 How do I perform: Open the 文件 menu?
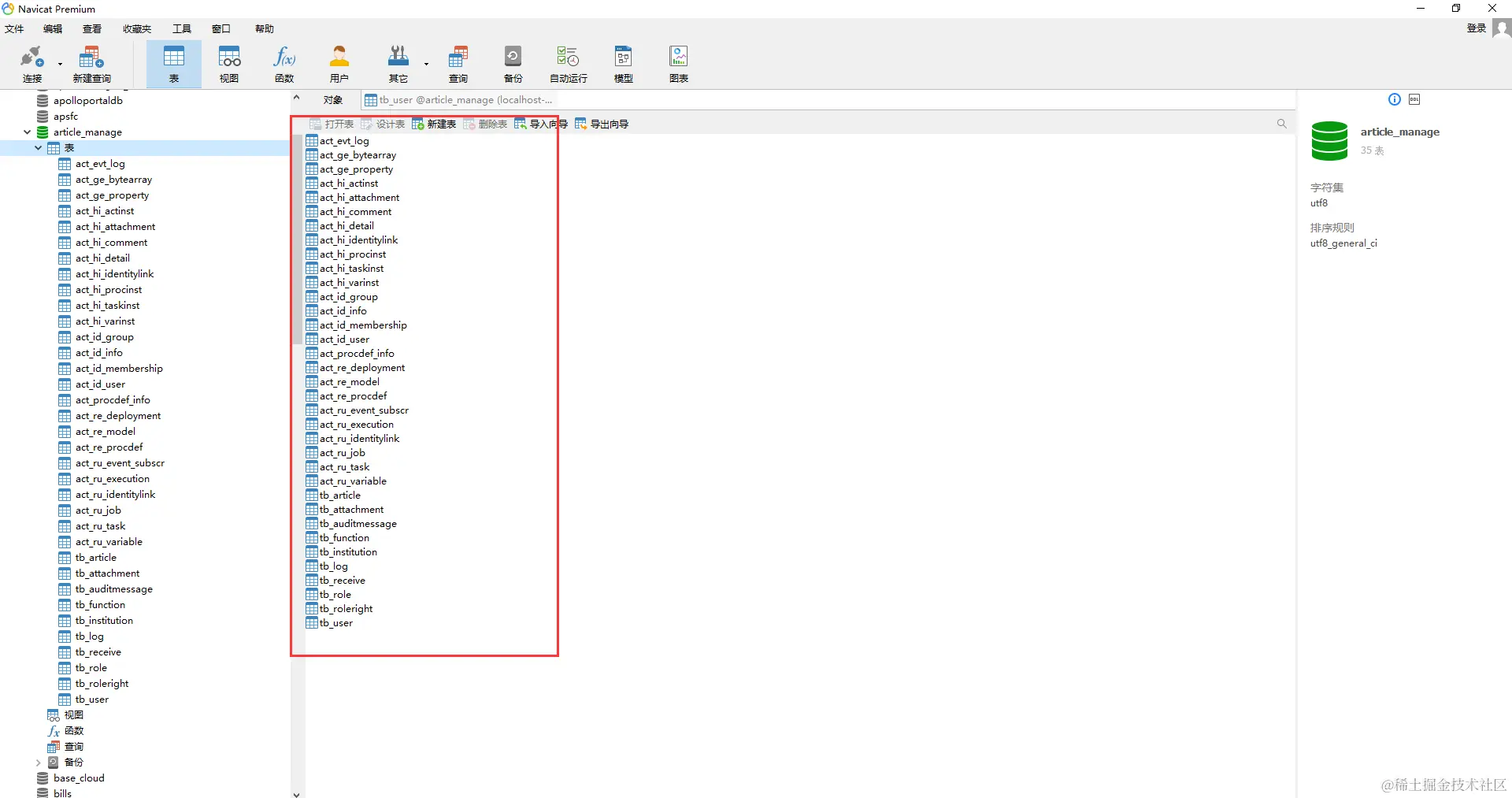pyautogui.click(x=14, y=29)
